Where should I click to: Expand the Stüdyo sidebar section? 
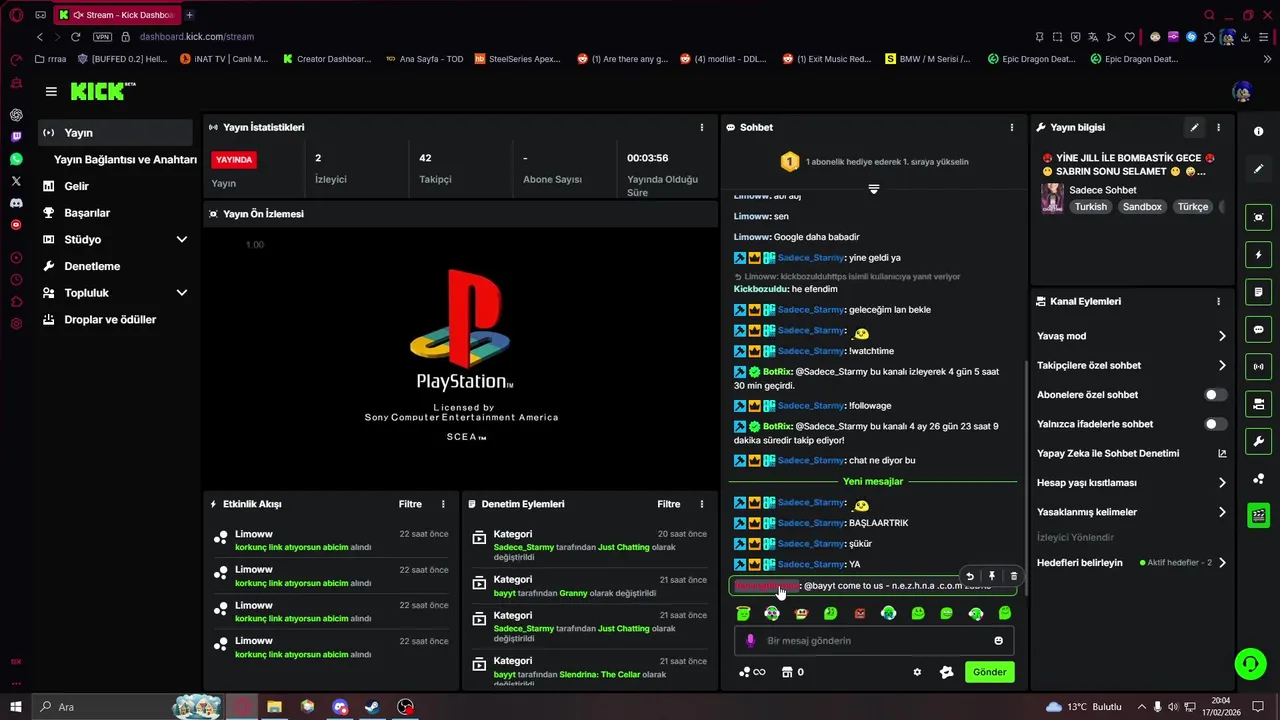click(x=181, y=240)
